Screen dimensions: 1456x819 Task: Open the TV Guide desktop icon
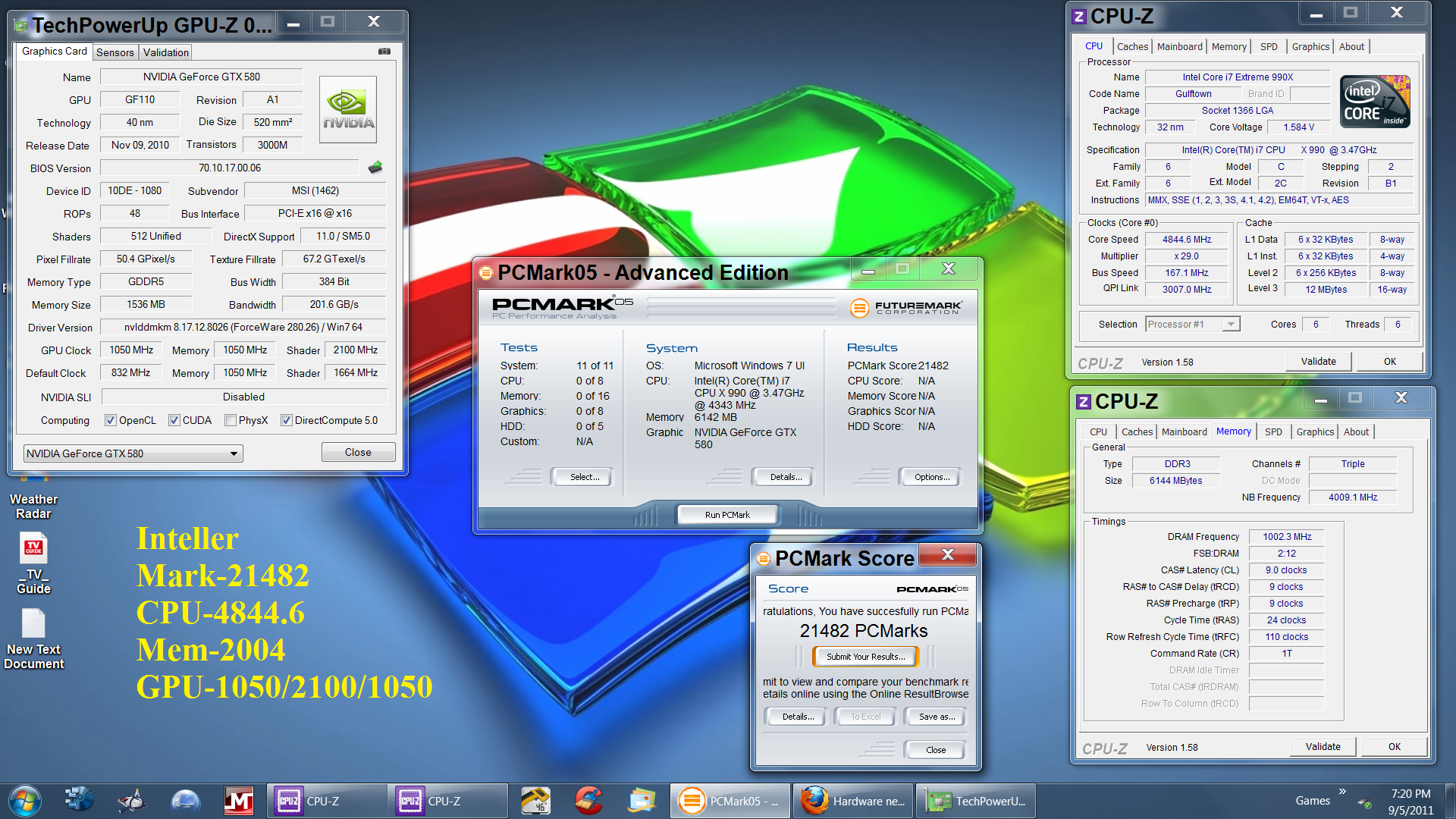(x=33, y=563)
